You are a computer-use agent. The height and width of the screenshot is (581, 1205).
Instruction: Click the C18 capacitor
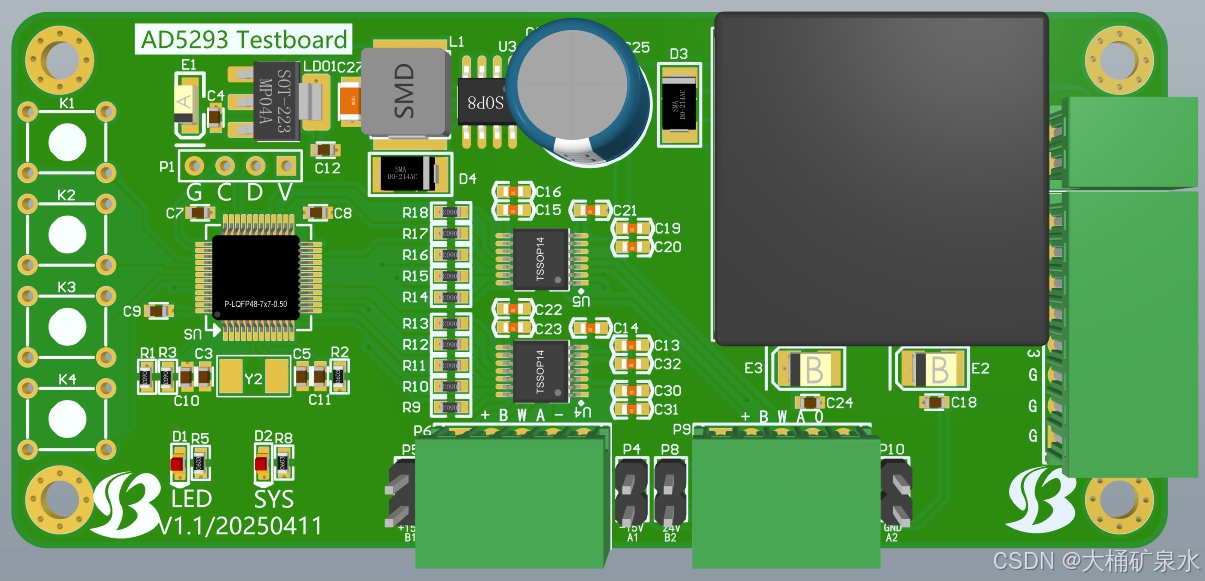point(933,402)
